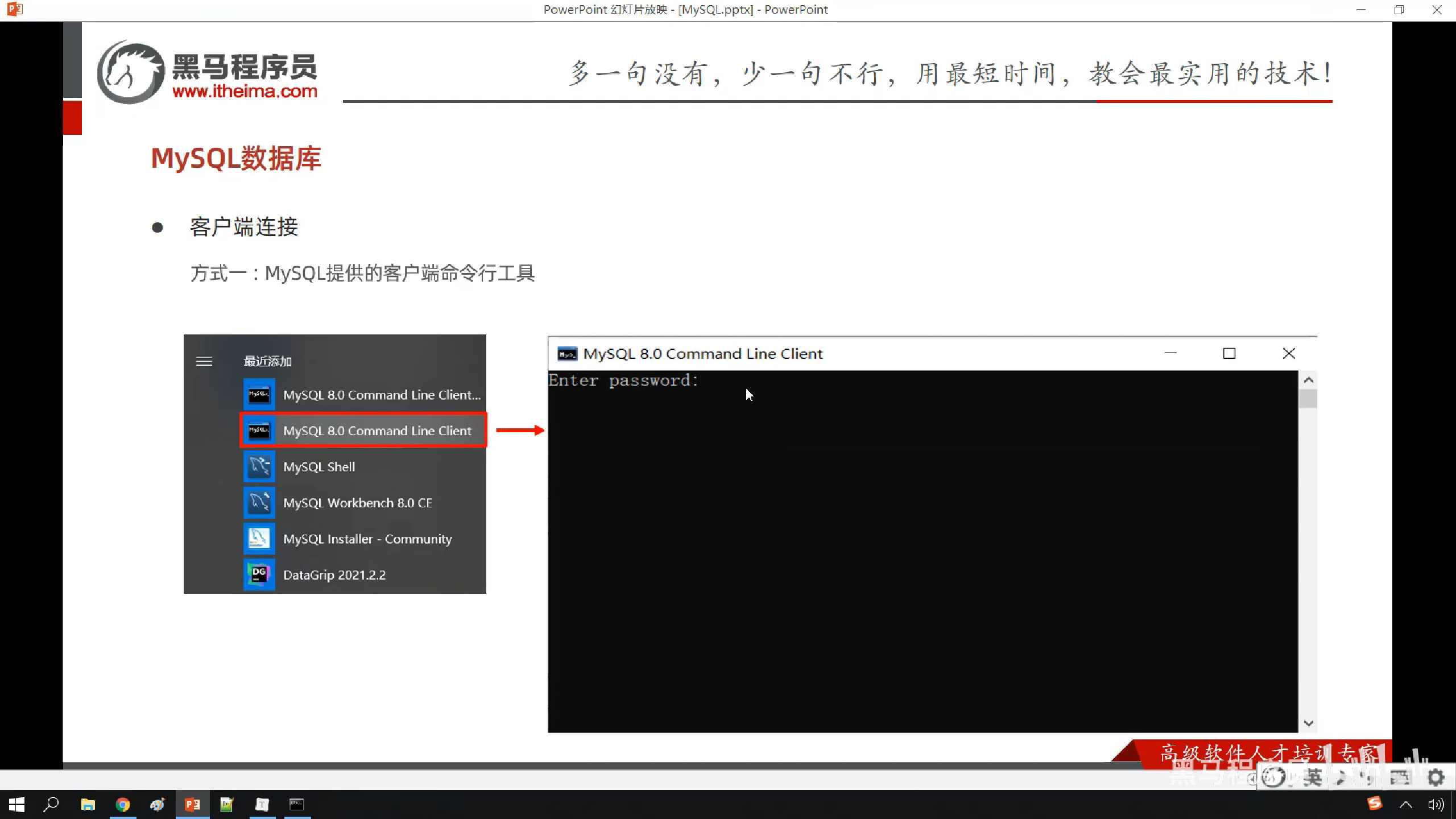This screenshot has width=1456, height=819.
Task: Click the scroll down arrow of the MySQL console
Action: tap(1308, 723)
